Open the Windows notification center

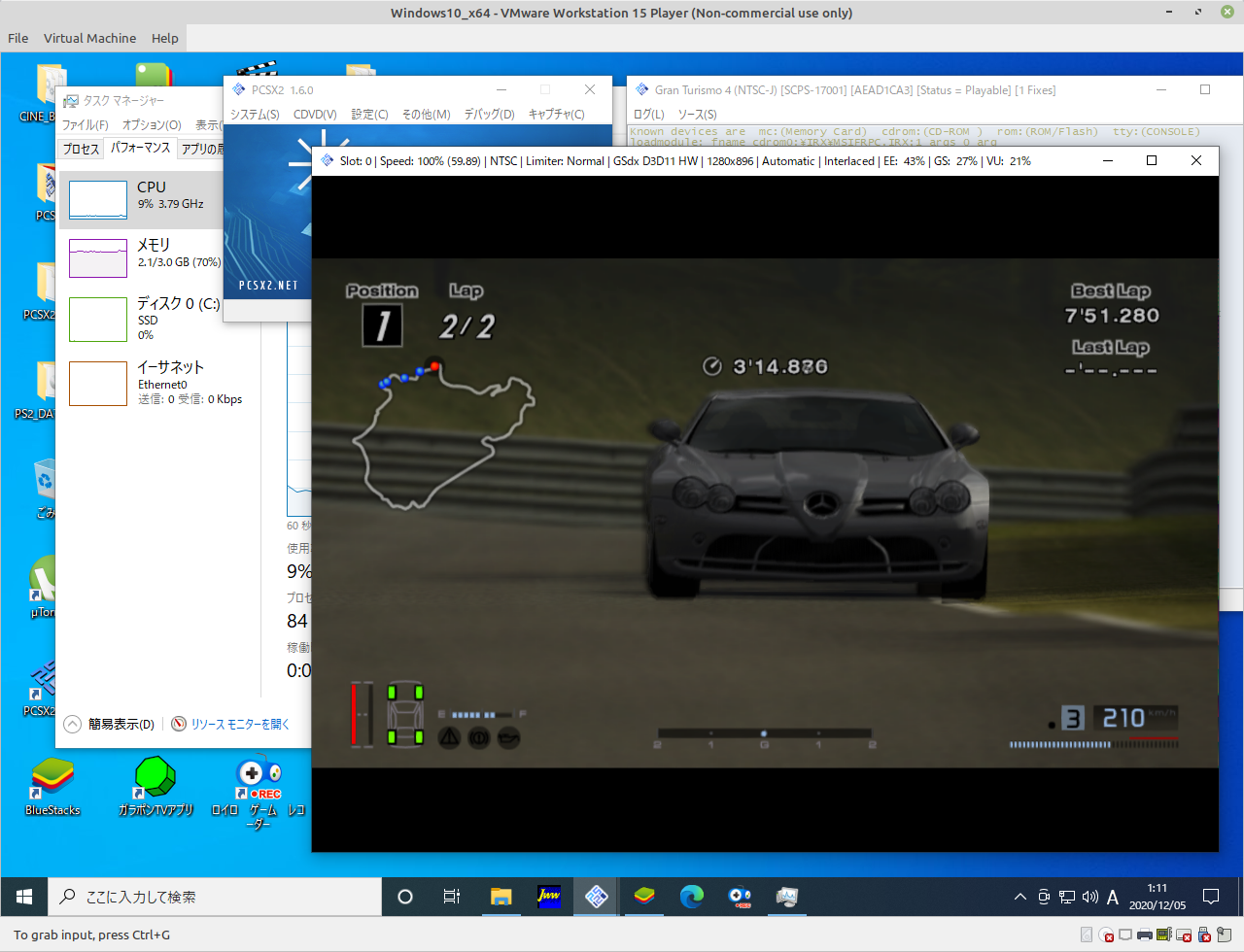(x=1211, y=897)
